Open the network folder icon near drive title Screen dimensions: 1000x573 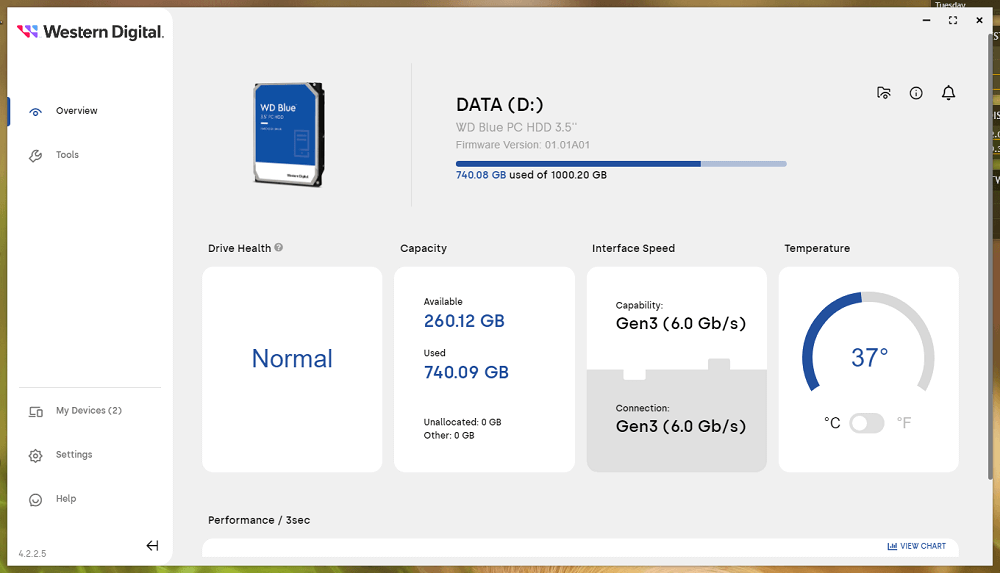pos(883,93)
